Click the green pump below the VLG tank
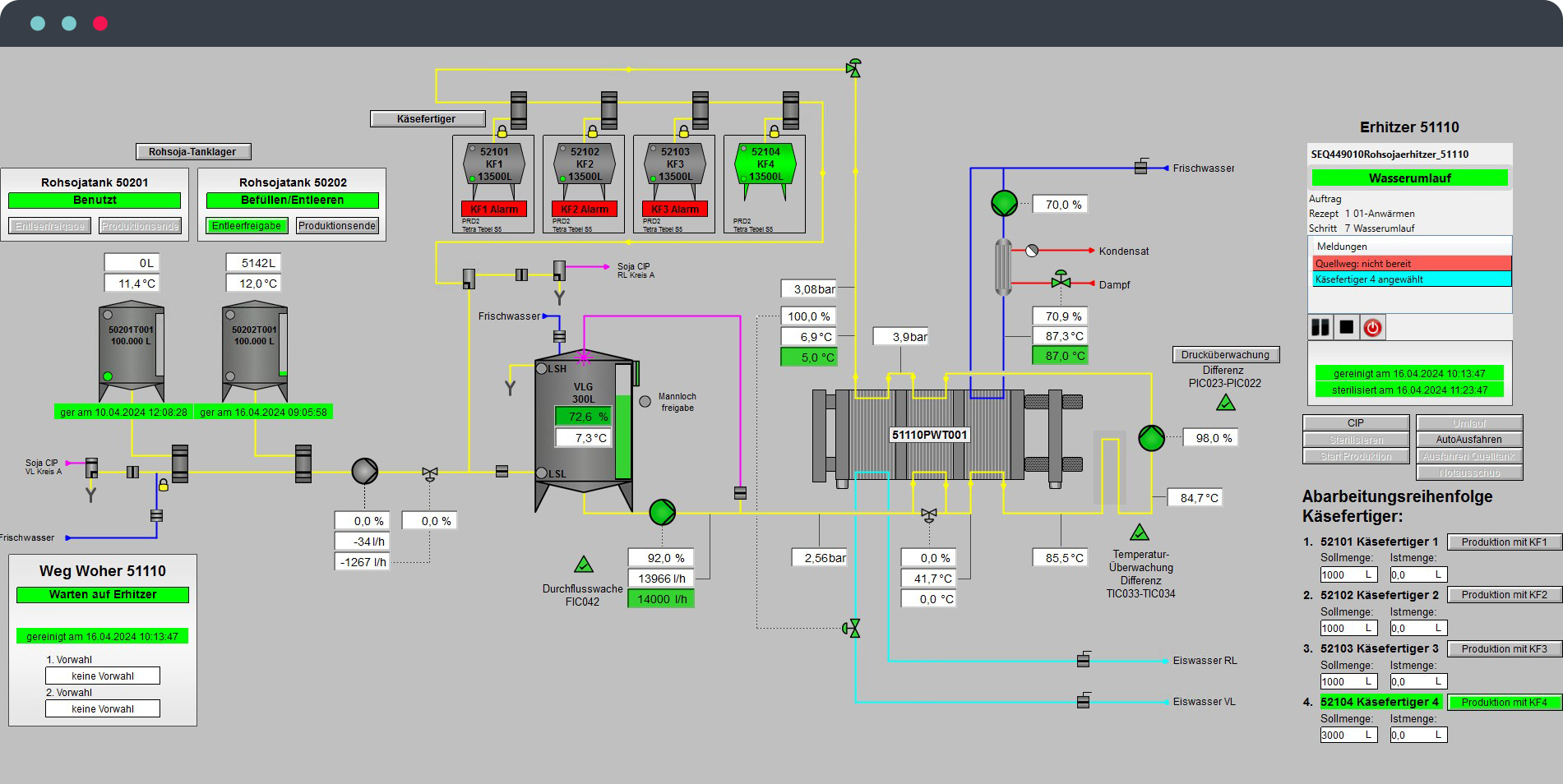Screen dimensions: 1563x784 tap(662, 512)
